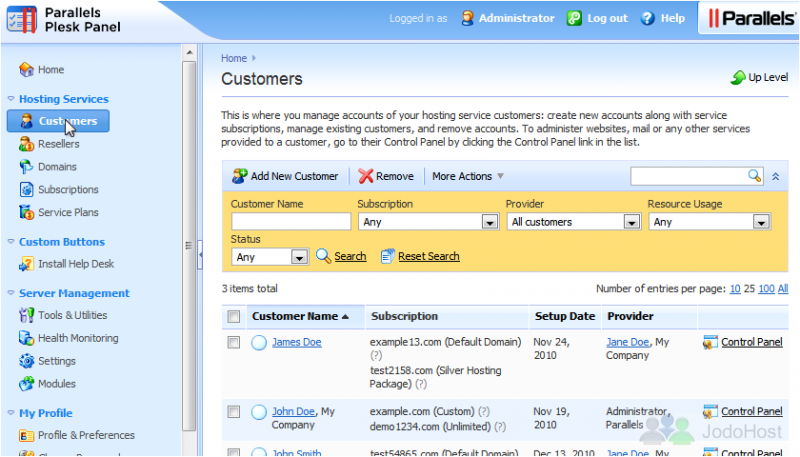This screenshot has height=457, width=800.
Task: Click the Control Panel icon for James Doe
Action: (710, 342)
